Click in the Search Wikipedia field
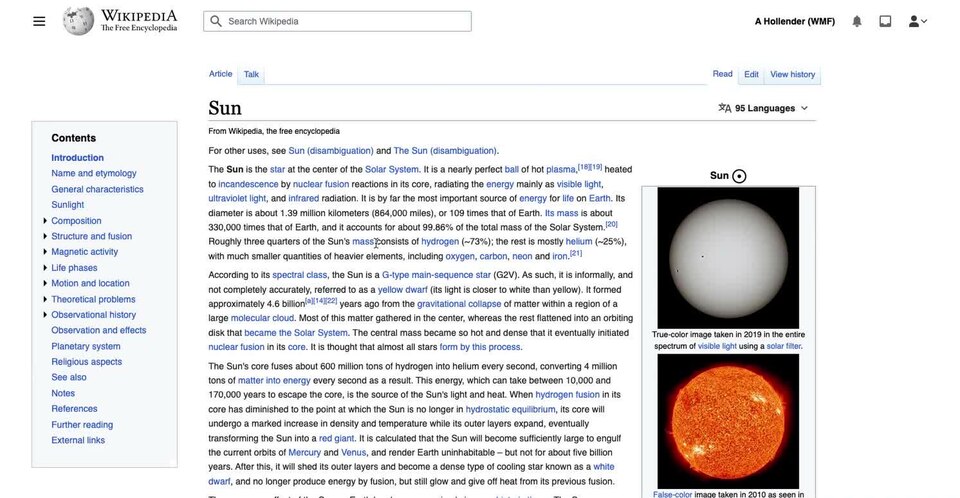The width and height of the screenshot is (960, 498). [x=337, y=21]
